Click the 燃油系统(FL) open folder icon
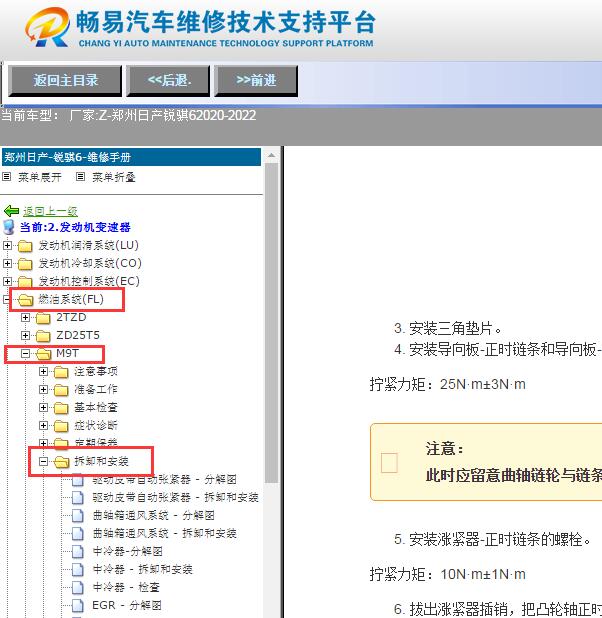602x618 pixels. coord(26,300)
